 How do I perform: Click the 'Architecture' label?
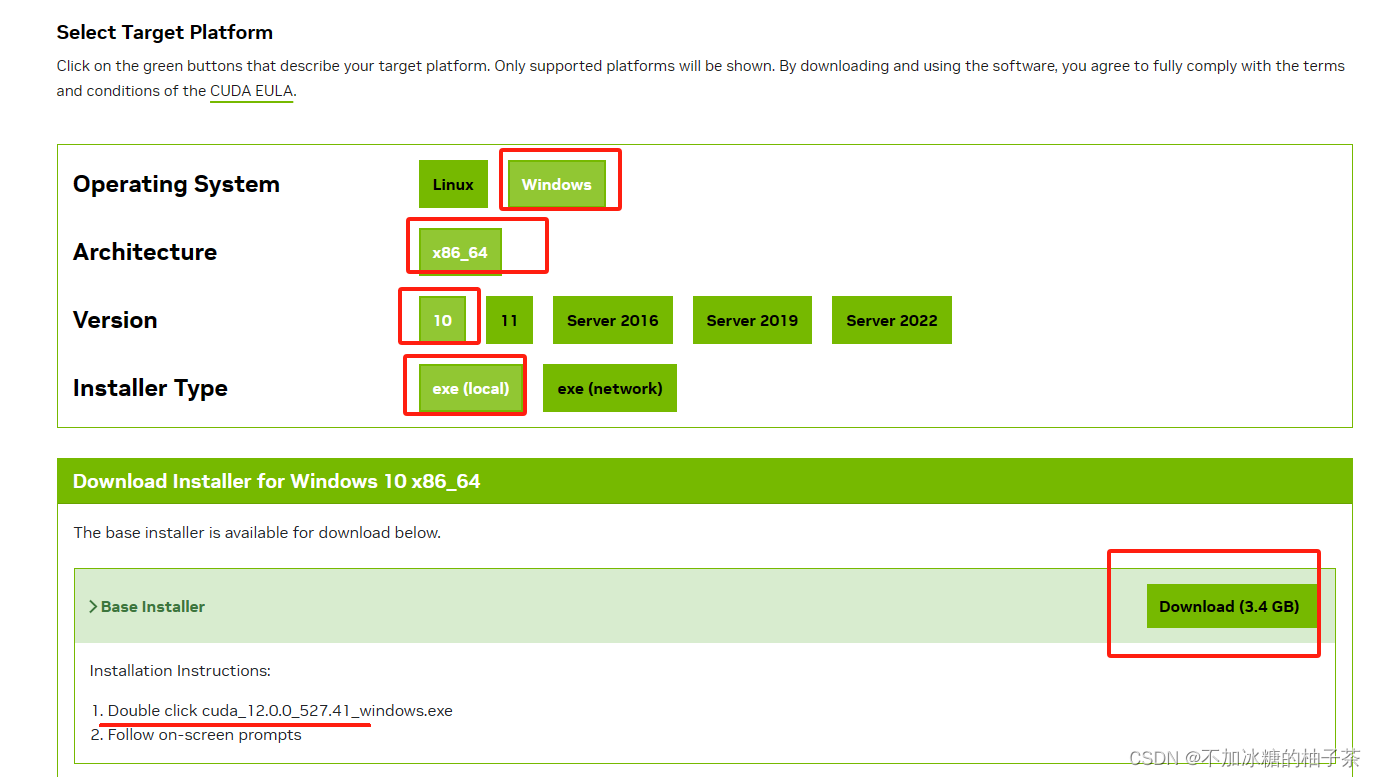coord(145,252)
